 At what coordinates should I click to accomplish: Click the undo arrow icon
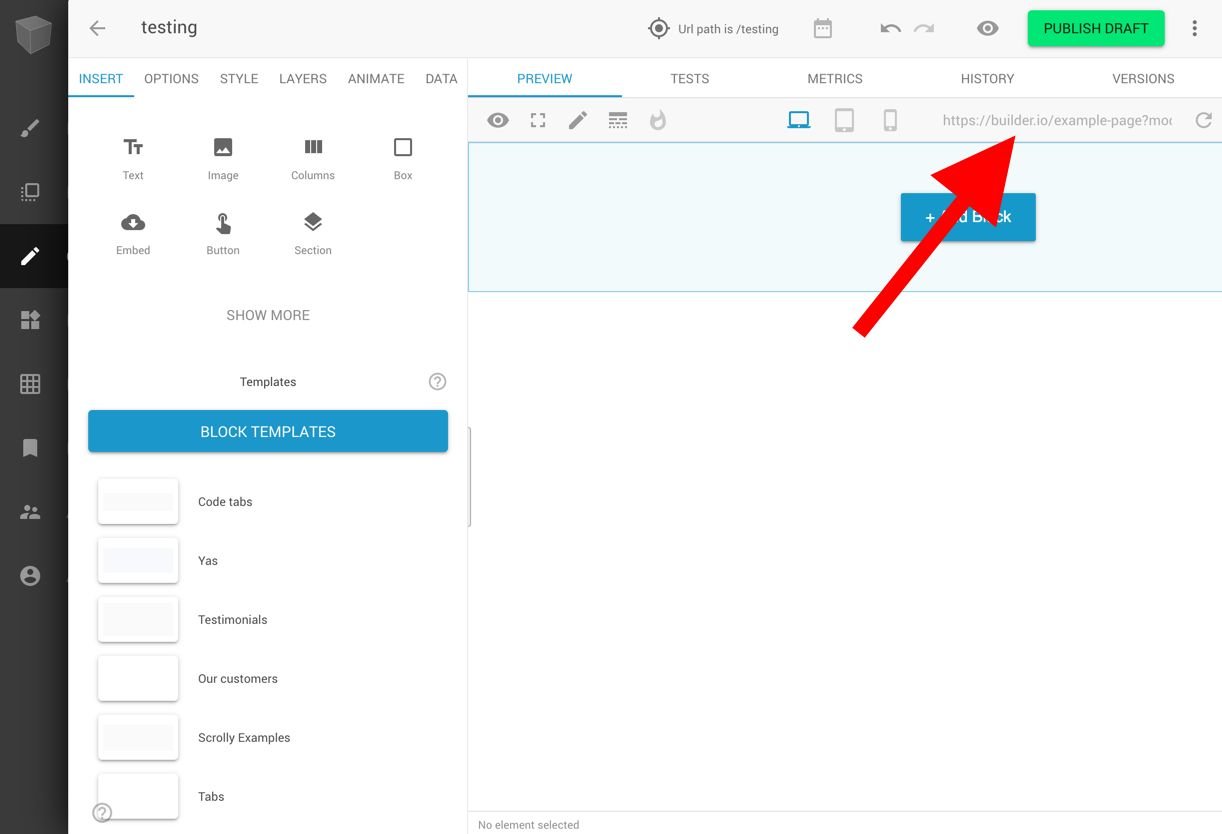point(890,29)
